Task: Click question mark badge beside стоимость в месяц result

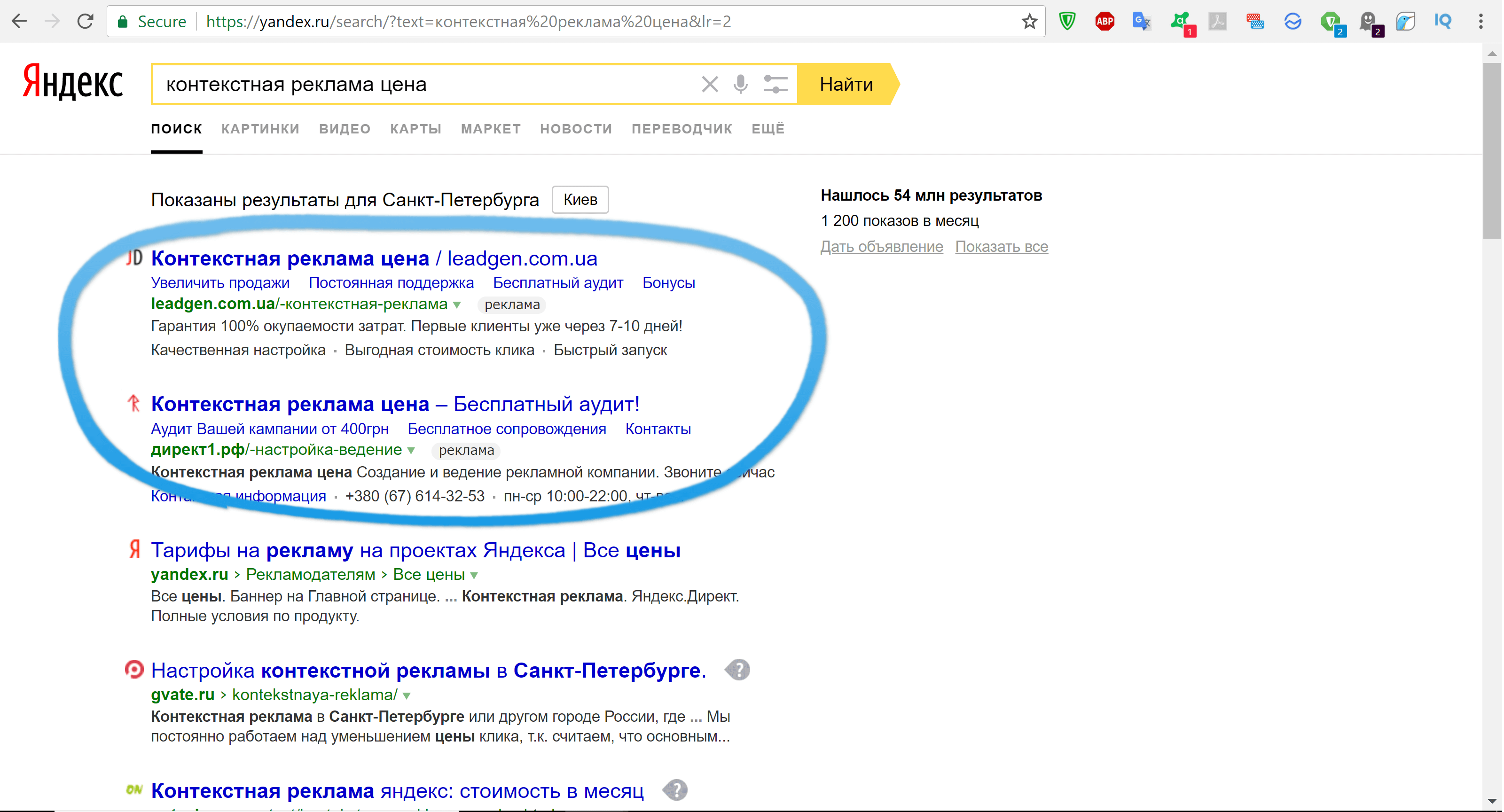Action: 675,790
